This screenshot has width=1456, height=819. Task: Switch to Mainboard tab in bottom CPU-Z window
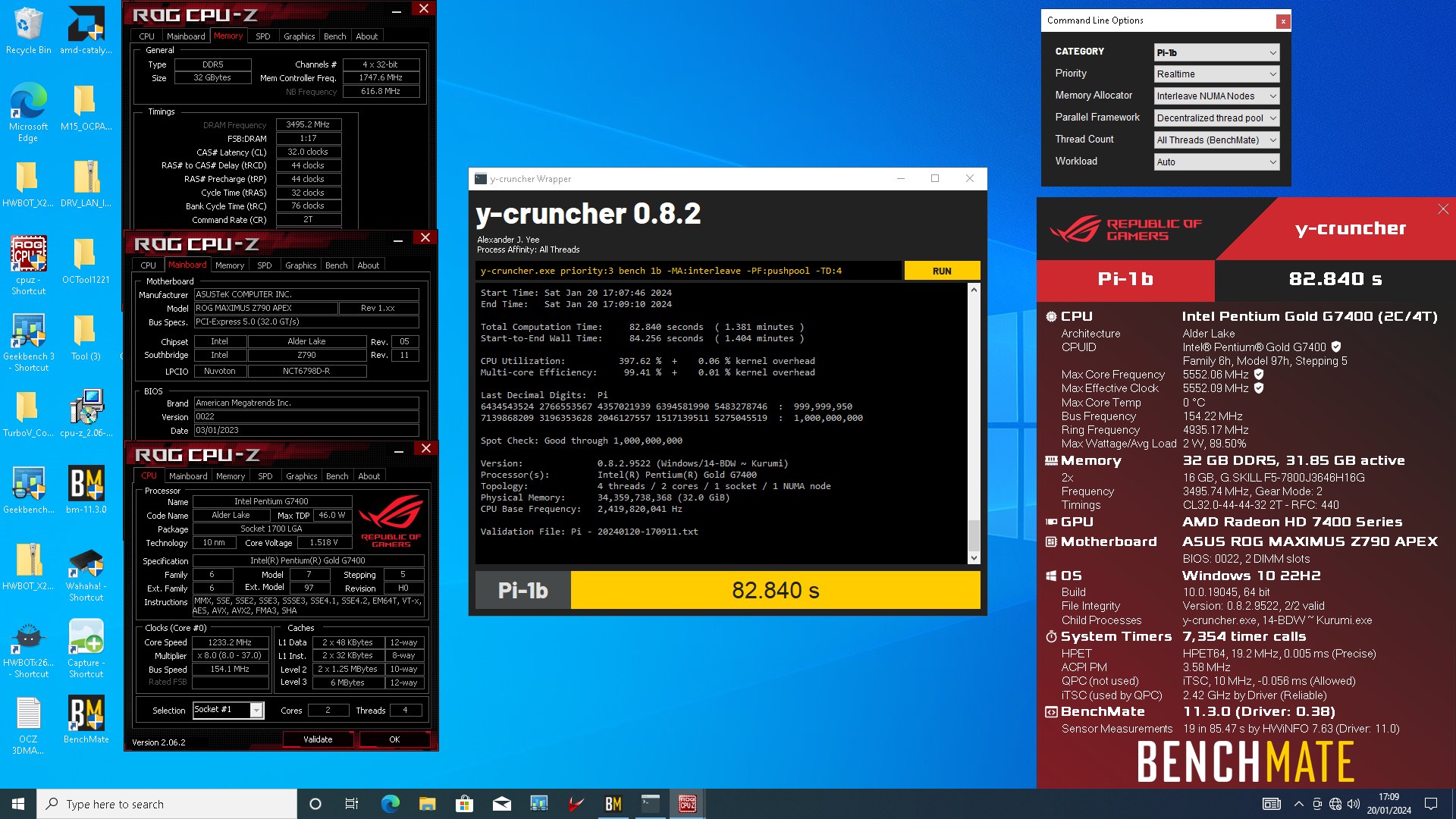[x=188, y=476]
